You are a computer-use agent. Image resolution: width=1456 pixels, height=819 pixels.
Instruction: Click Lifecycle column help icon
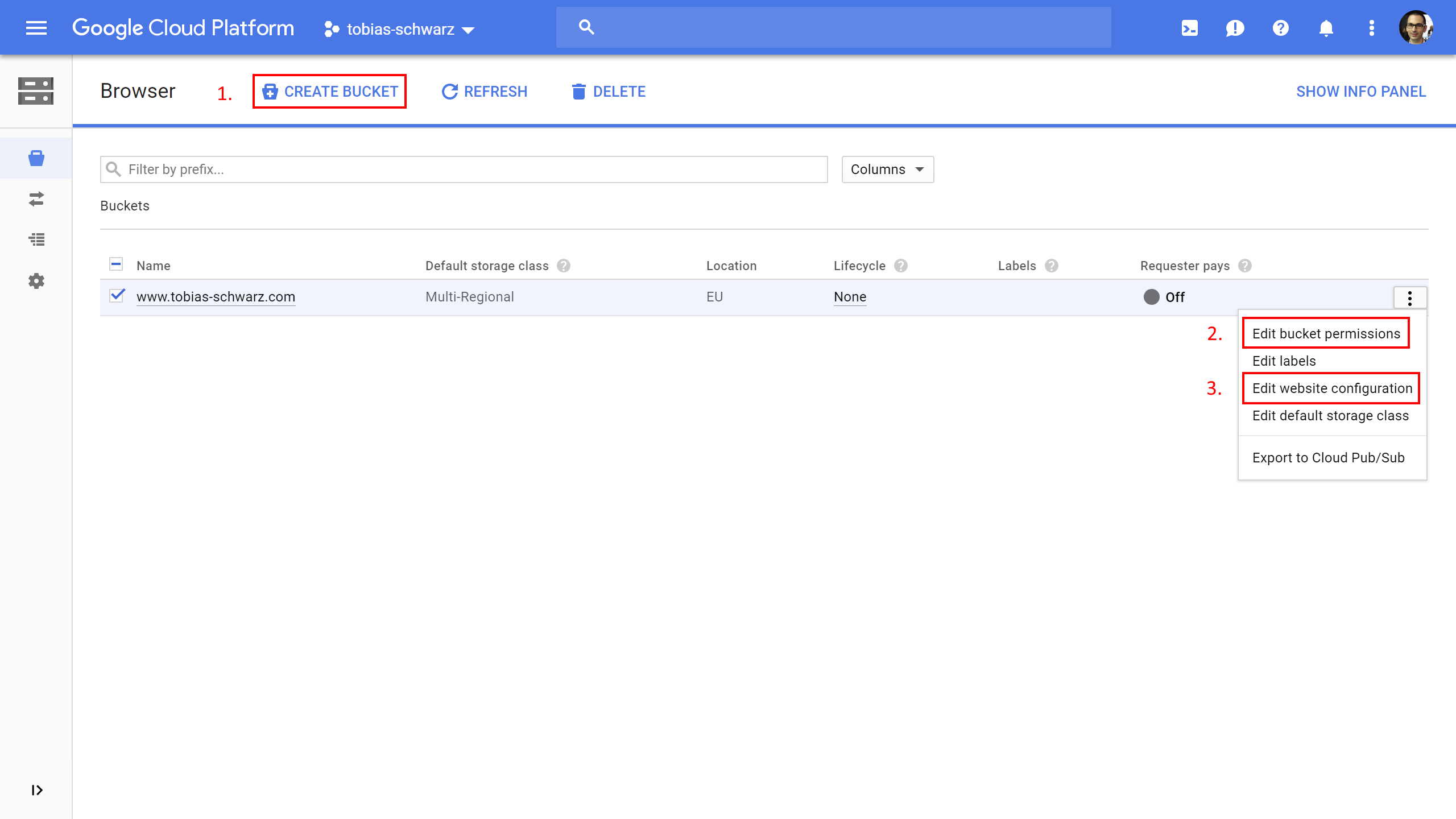[x=901, y=266]
